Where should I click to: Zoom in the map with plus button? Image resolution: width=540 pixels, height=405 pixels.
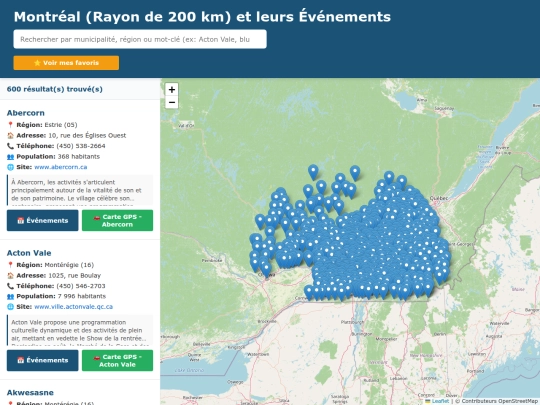point(172,90)
